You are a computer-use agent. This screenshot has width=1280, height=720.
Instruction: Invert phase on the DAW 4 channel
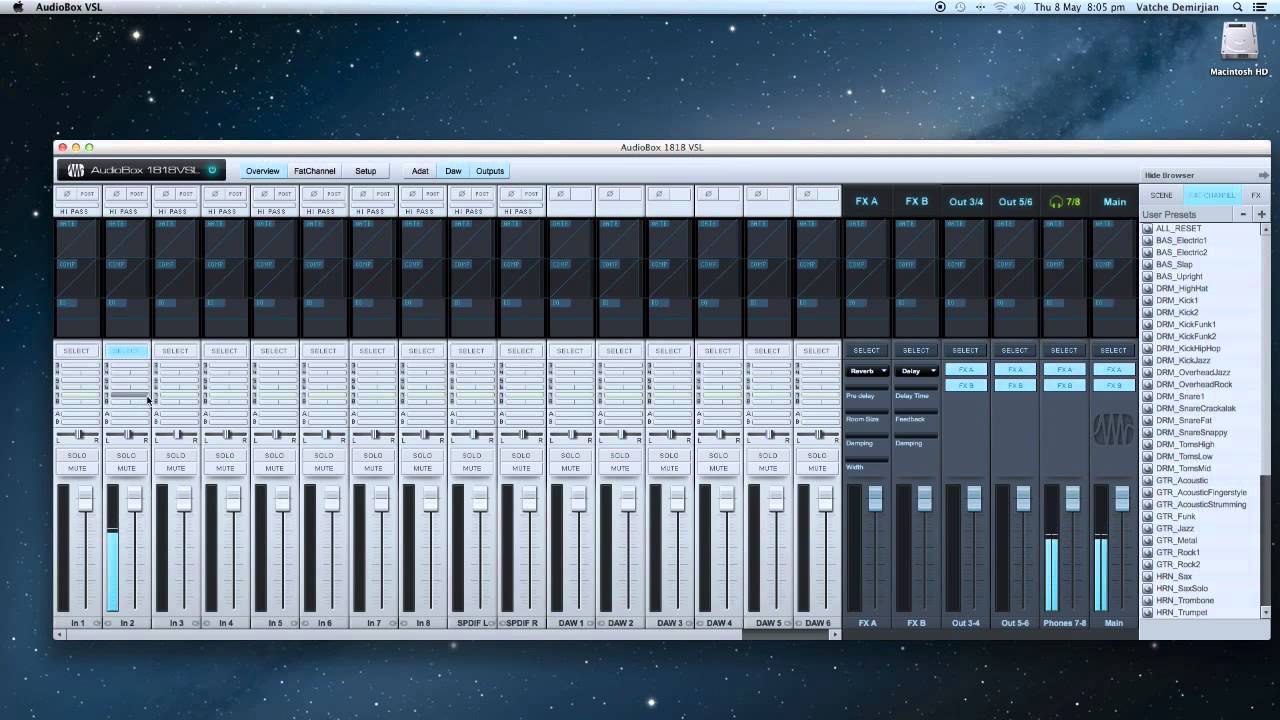click(x=708, y=194)
